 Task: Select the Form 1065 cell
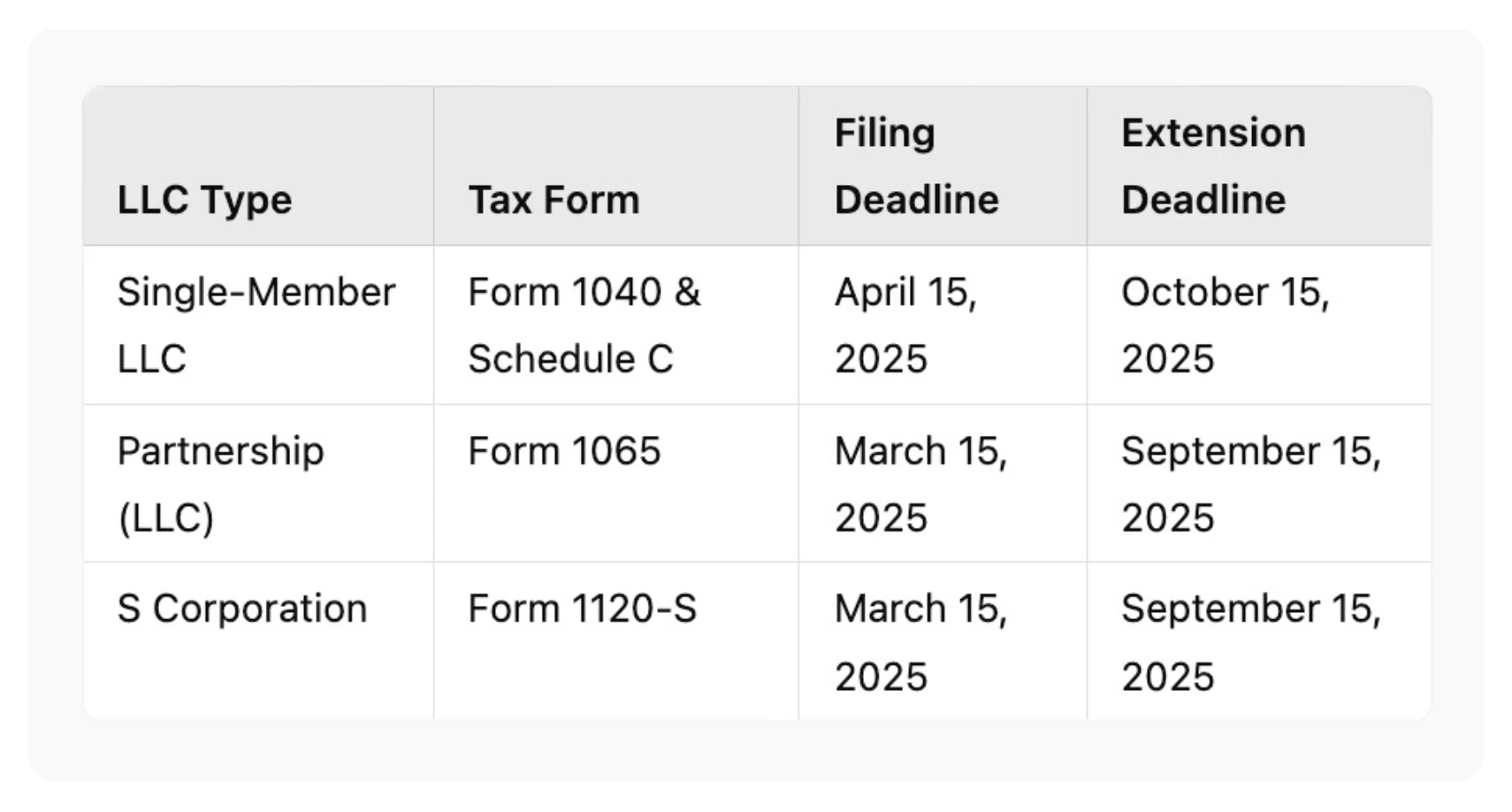point(564,451)
